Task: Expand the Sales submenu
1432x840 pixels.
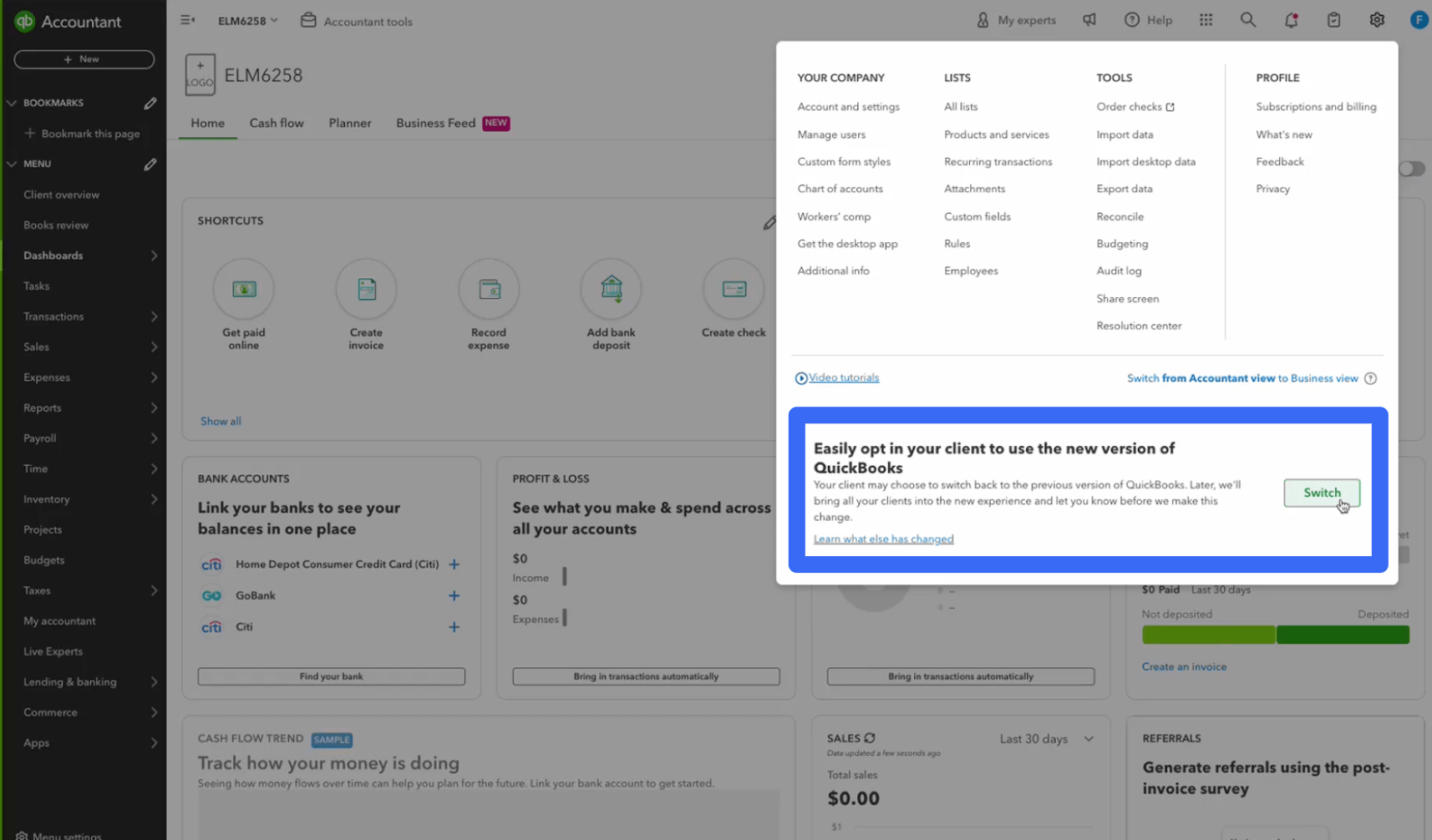Action: tap(154, 347)
